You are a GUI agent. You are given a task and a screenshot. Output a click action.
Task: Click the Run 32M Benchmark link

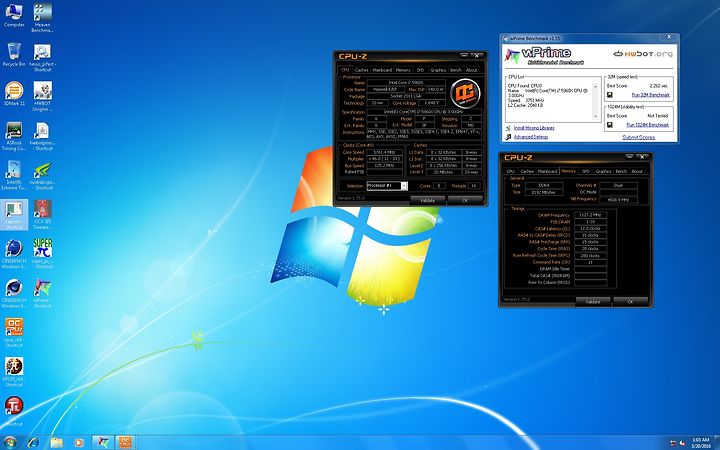[x=651, y=95]
